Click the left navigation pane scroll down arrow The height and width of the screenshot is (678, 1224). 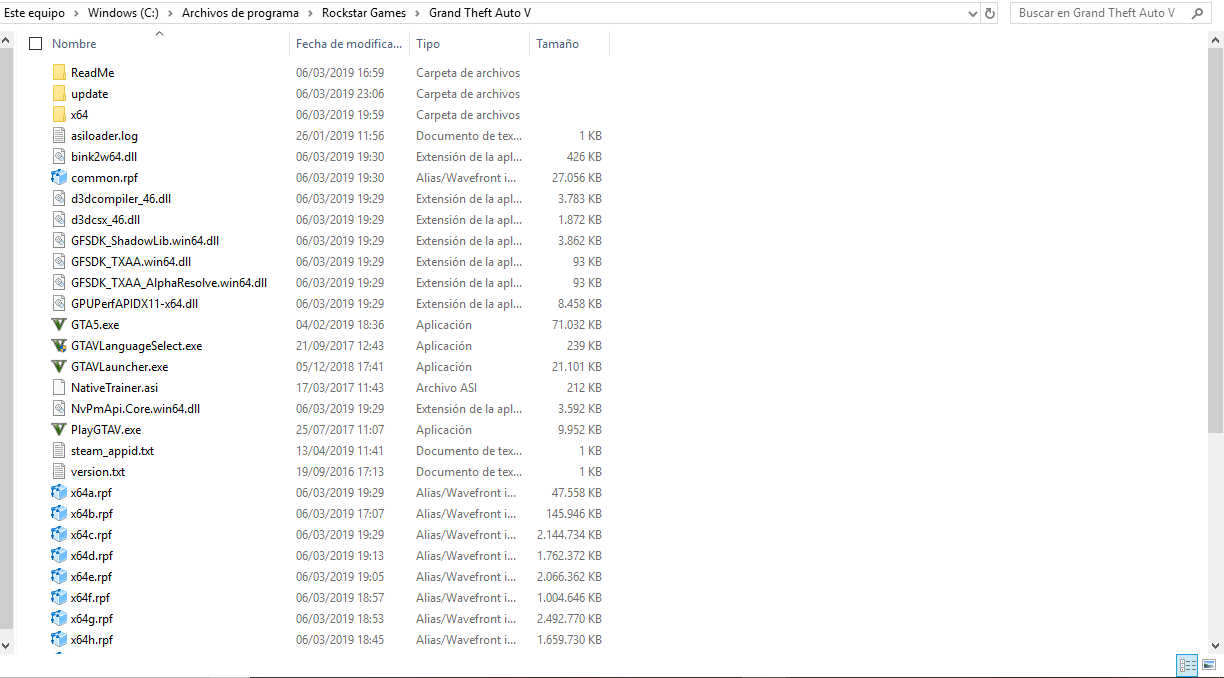pyautogui.click(x=6, y=645)
